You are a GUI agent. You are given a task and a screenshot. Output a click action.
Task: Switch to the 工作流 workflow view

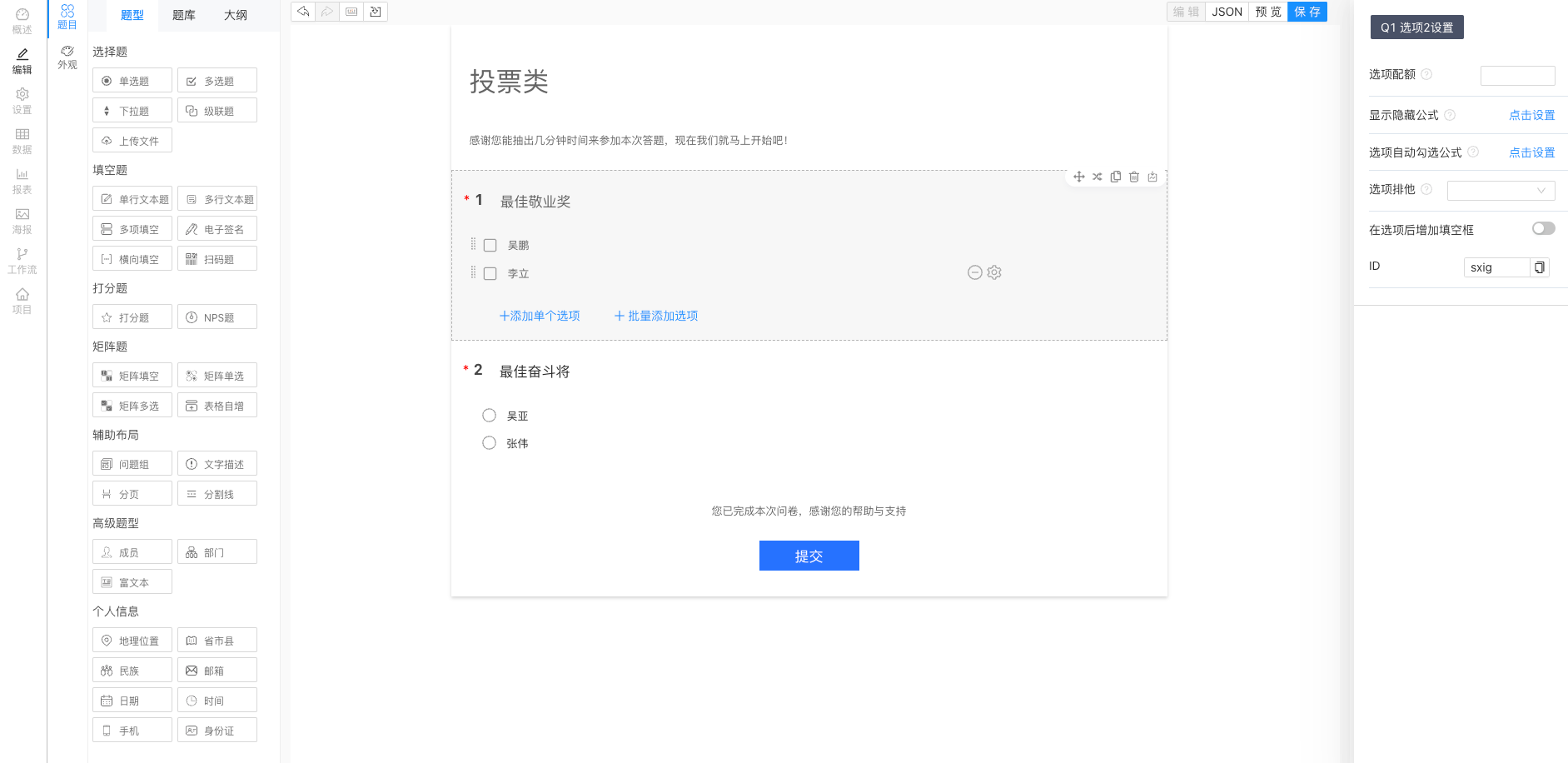point(22,261)
